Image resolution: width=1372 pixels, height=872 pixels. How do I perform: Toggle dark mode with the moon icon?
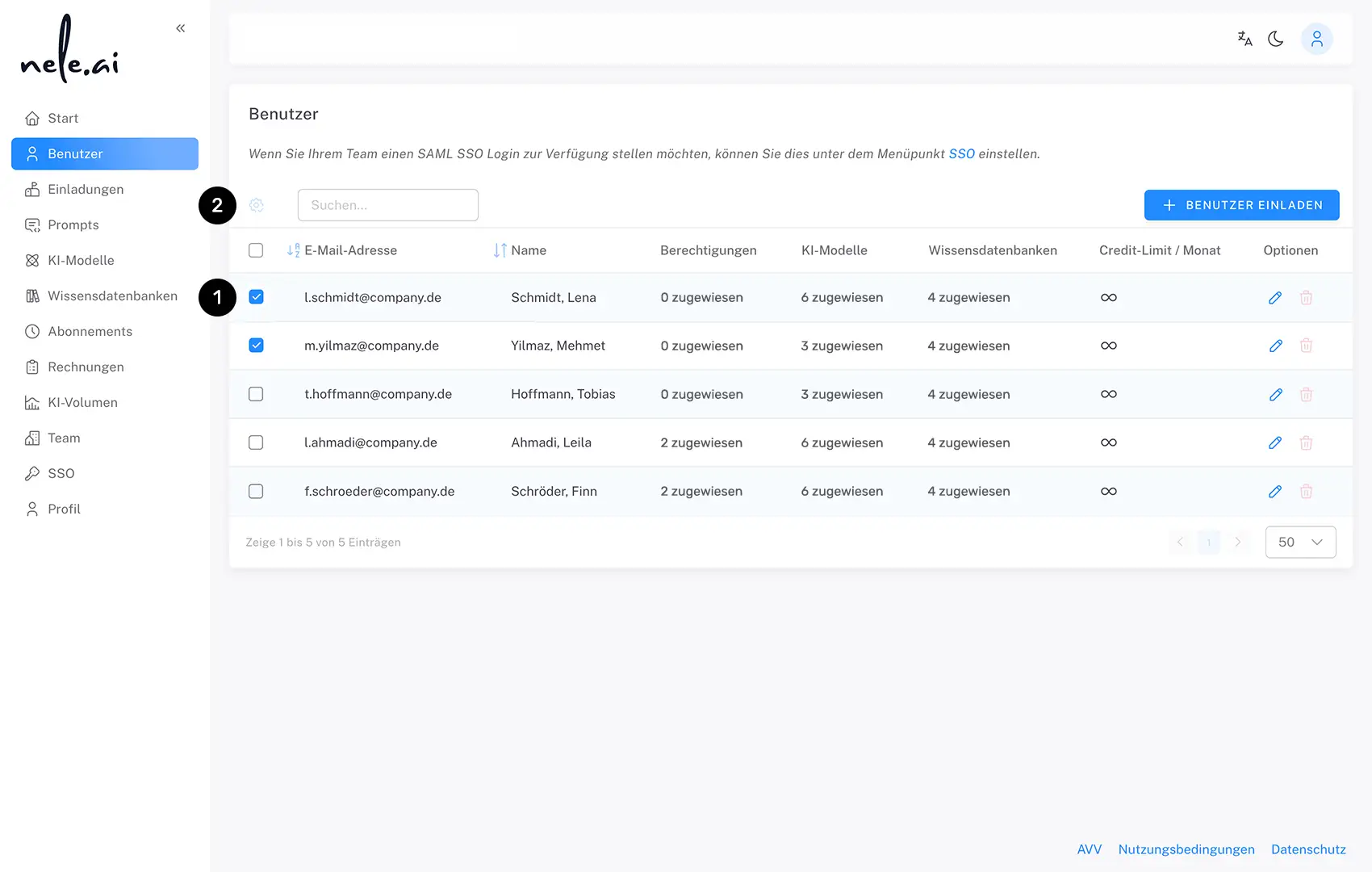pyautogui.click(x=1276, y=39)
